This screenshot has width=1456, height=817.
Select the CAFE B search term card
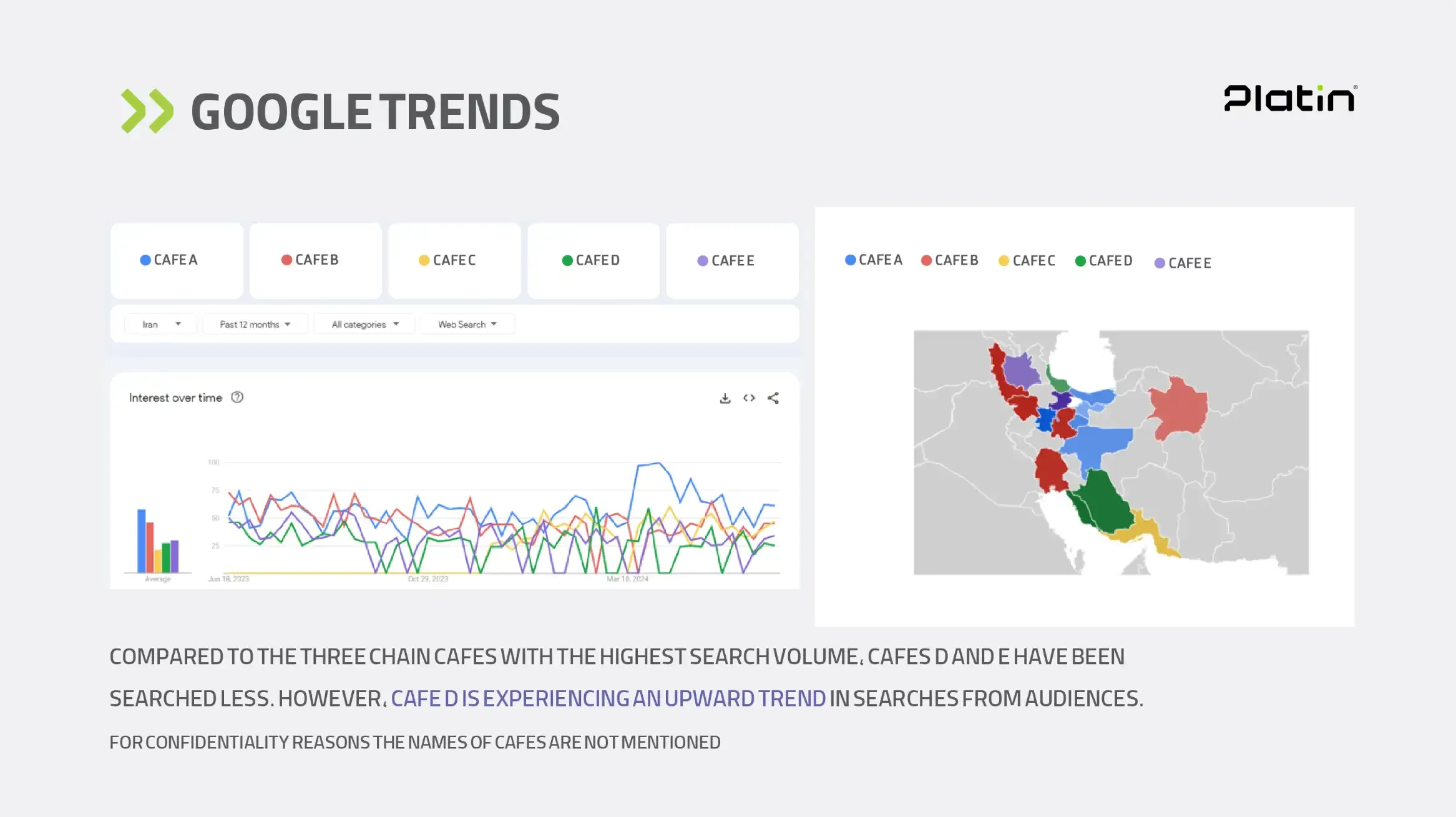[x=316, y=260]
